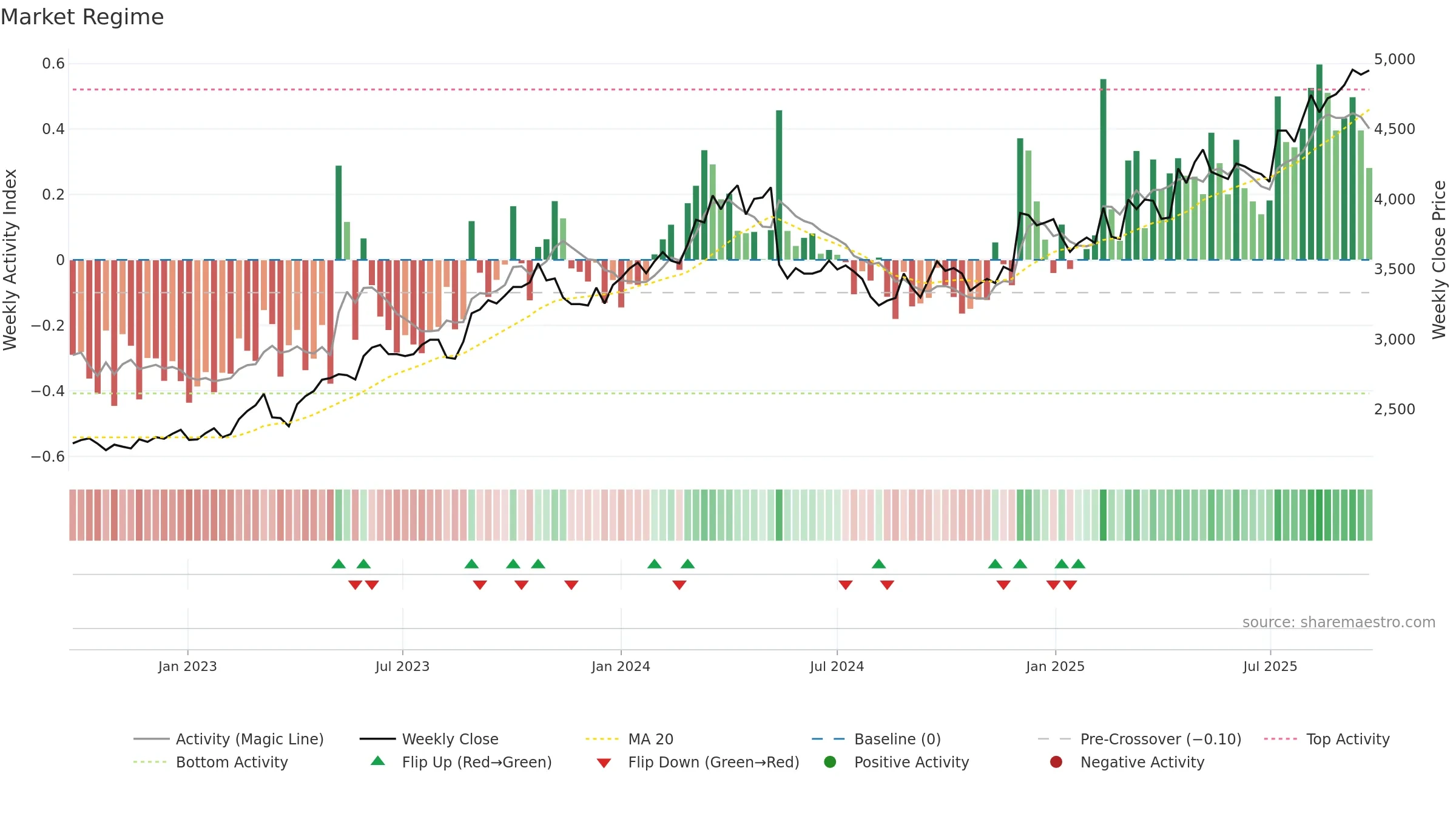
Task: Click the last green Flip Up marker in early 2025
Action: tap(1078, 564)
